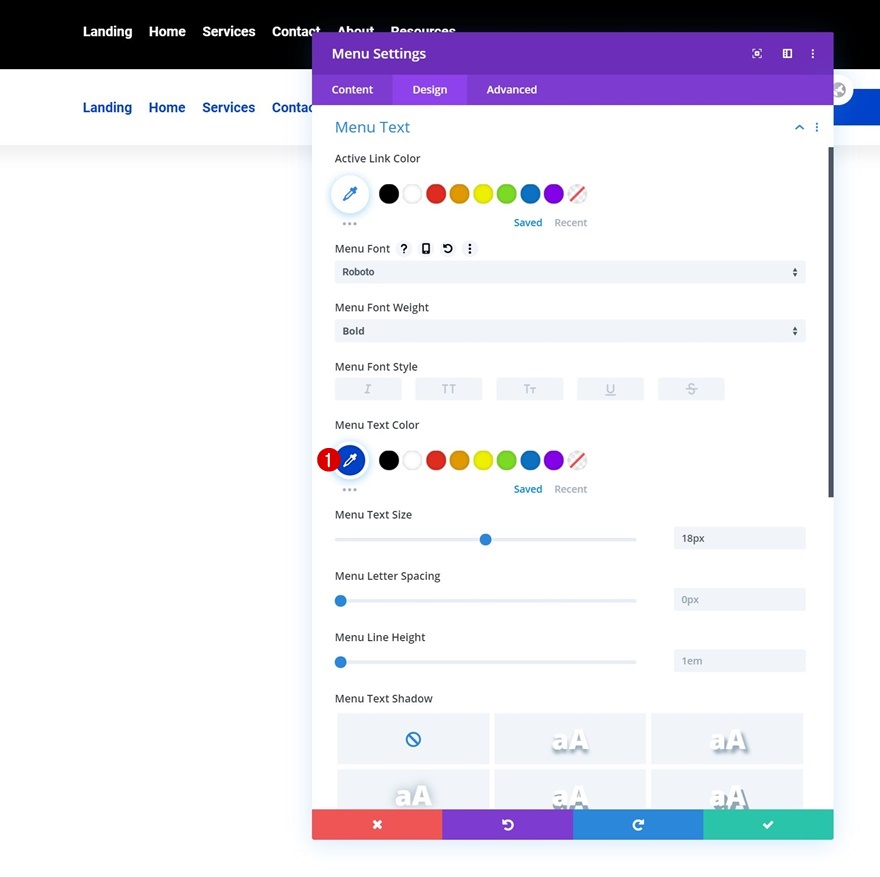The height and width of the screenshot is (877, 880).
Task: Switch to the Advanced tab
Action: point(511,89)
